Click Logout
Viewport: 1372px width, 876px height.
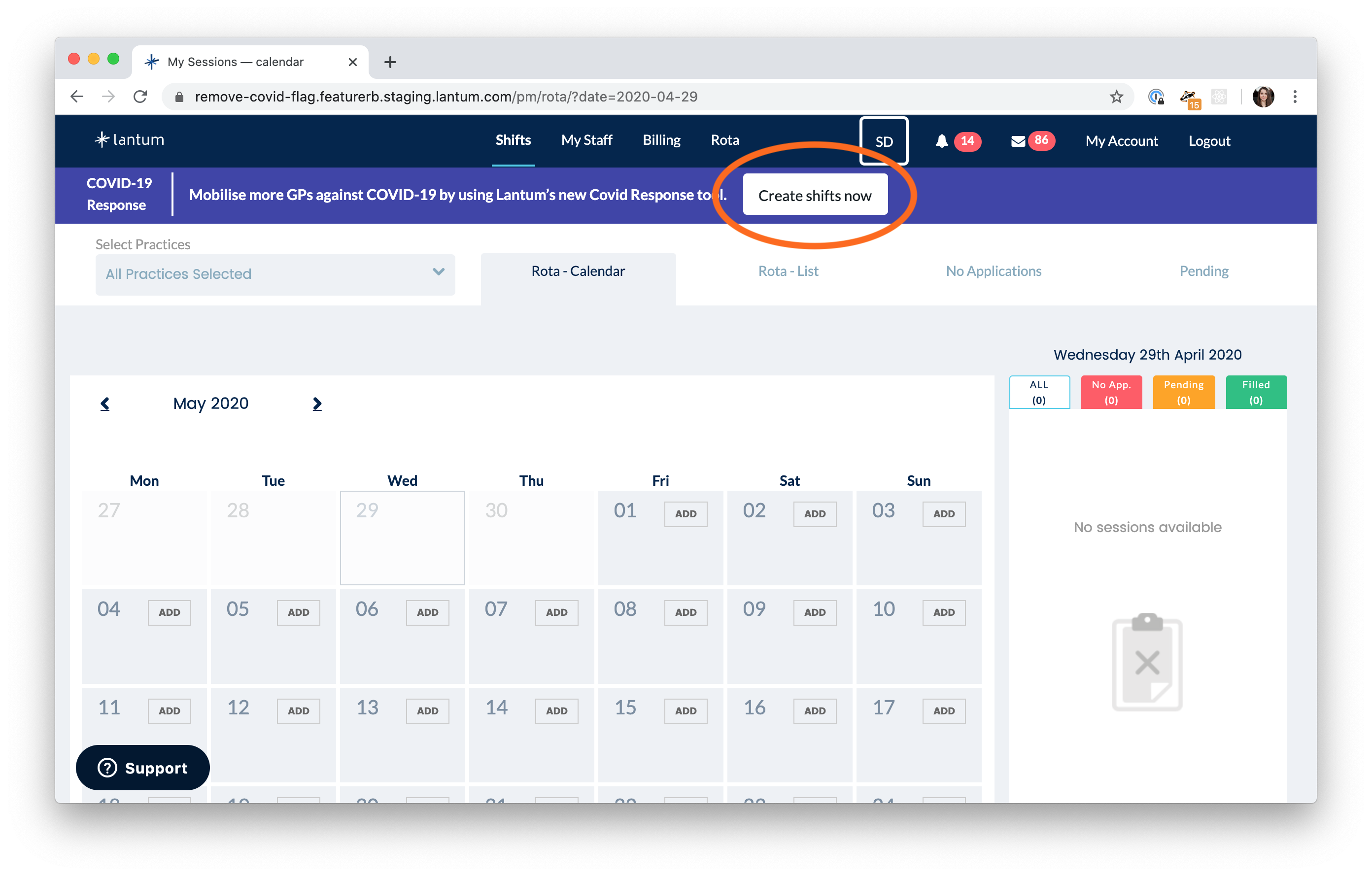1209,141
